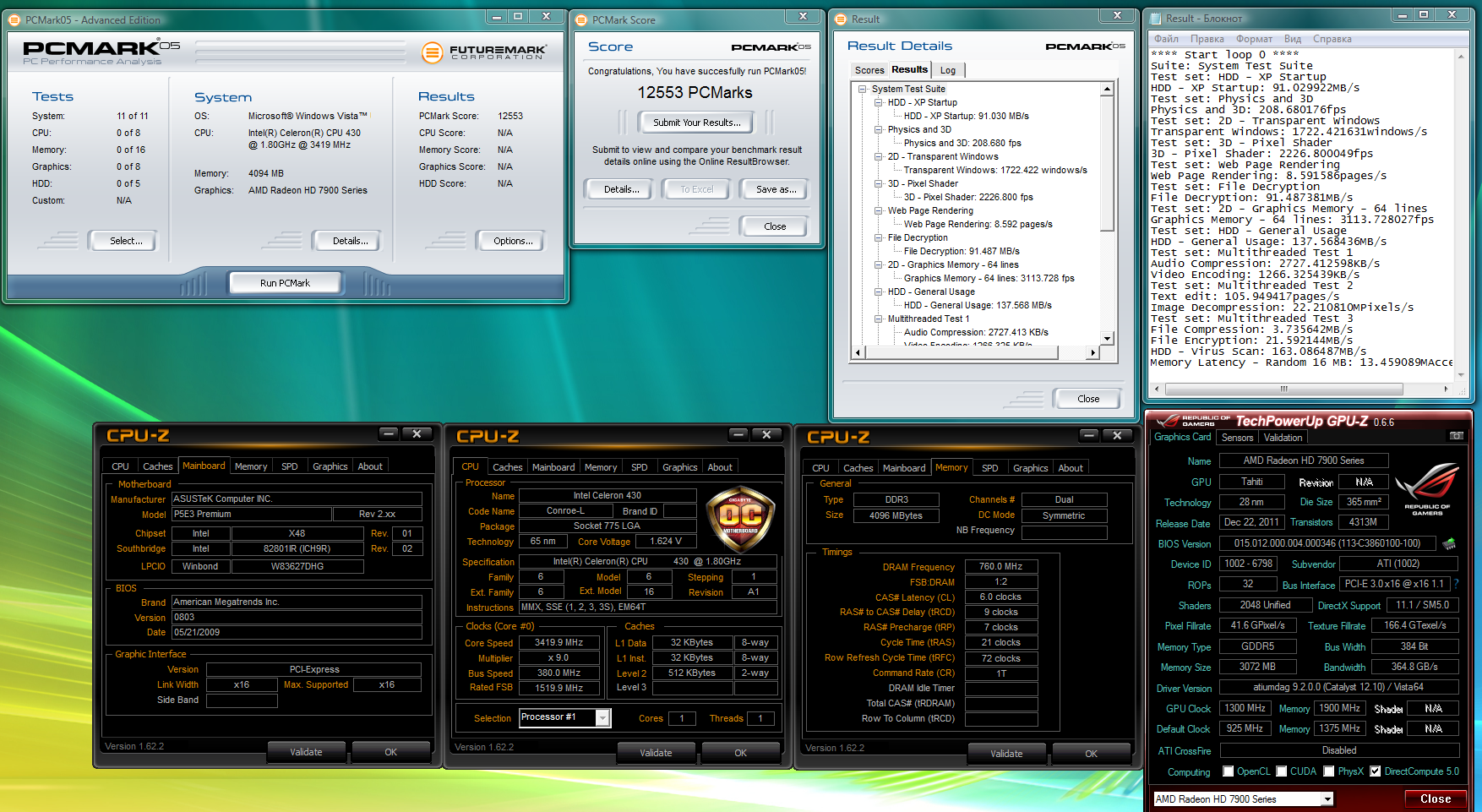
Task: Click the CPU-Z overclocking motherboard badge
Action: 740,519
